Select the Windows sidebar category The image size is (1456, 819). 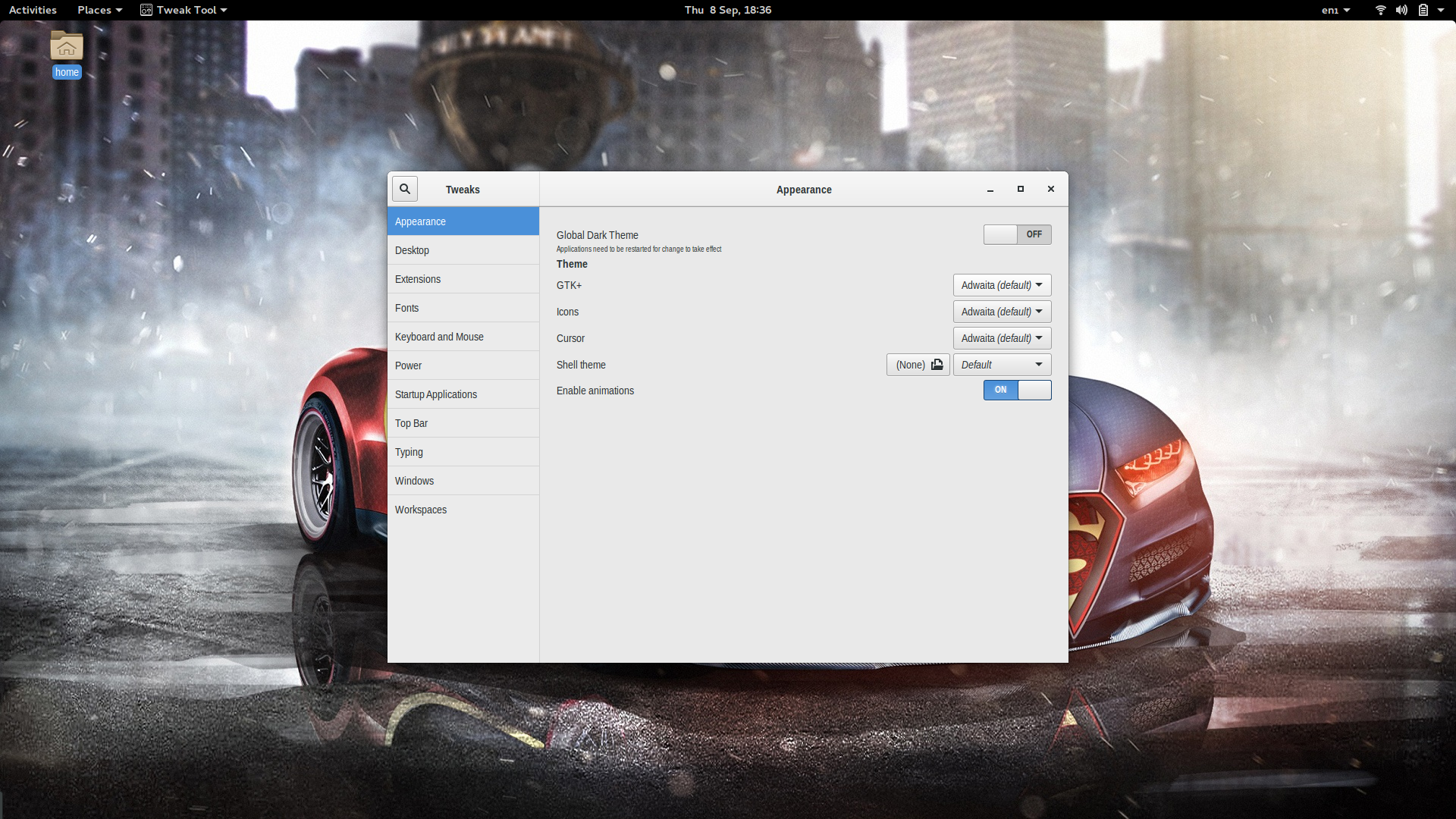coord(463,481)
